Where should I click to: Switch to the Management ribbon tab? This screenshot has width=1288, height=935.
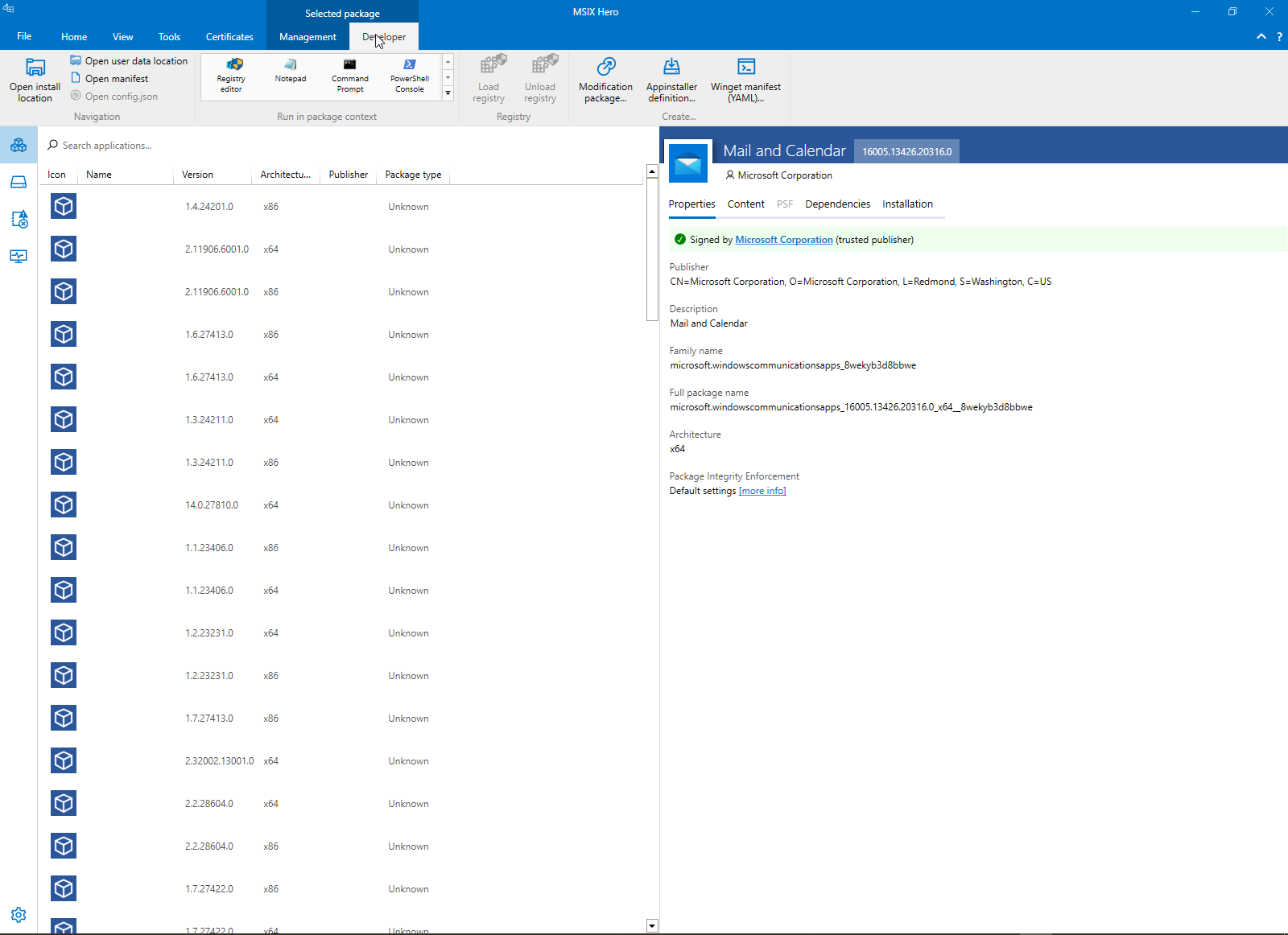[308, 36]
